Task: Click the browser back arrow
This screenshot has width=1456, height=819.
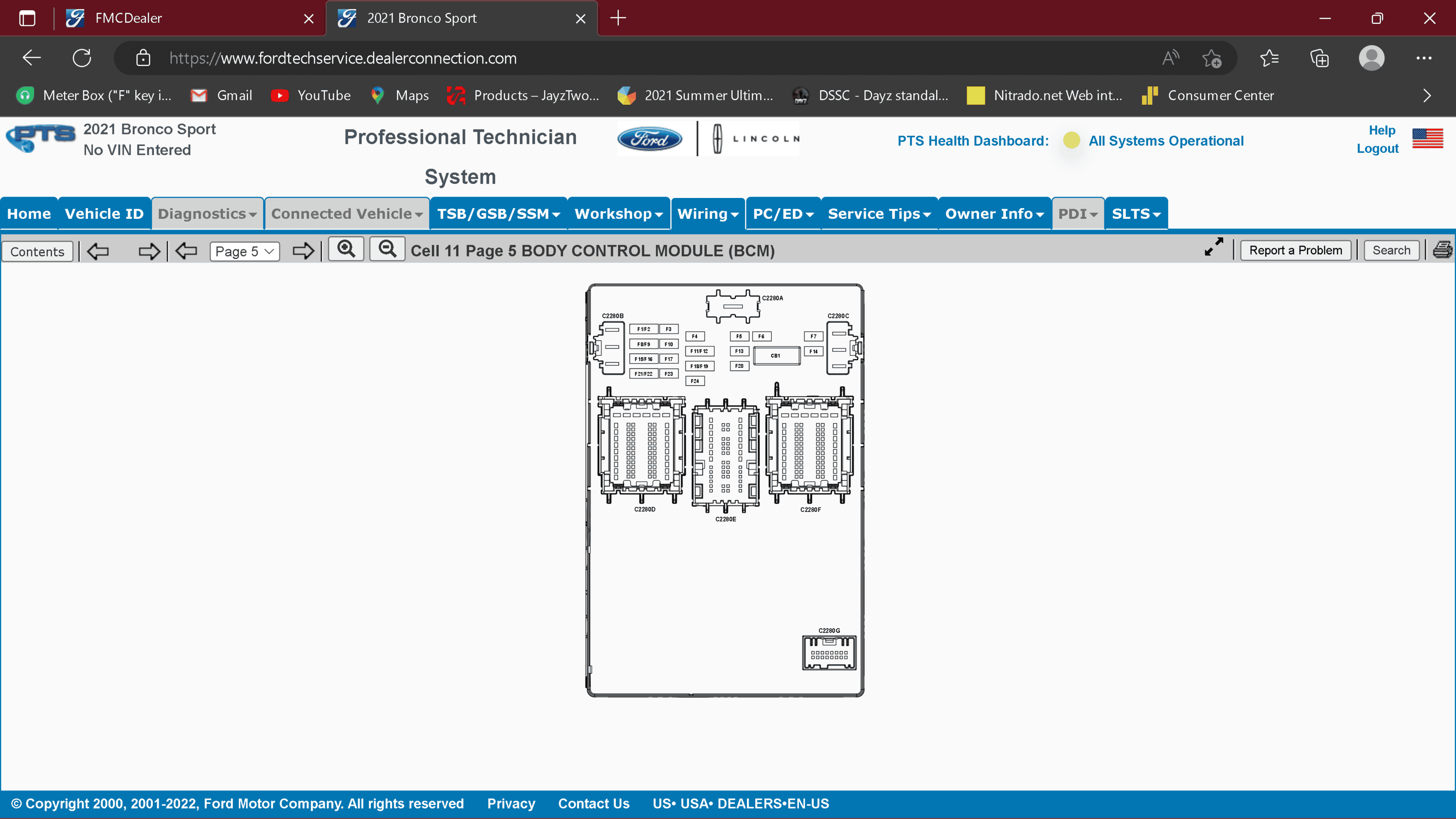Action: (x=32, y=58)
